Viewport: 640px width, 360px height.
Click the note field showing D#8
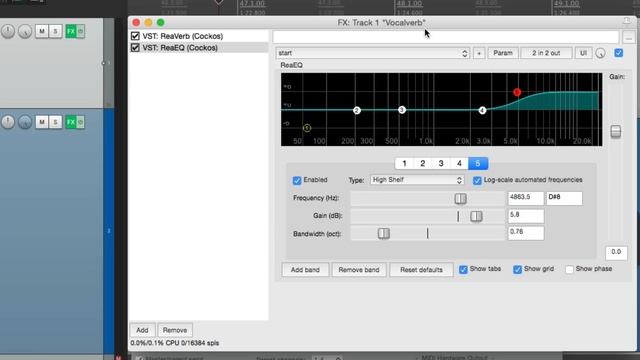[564, 198]
